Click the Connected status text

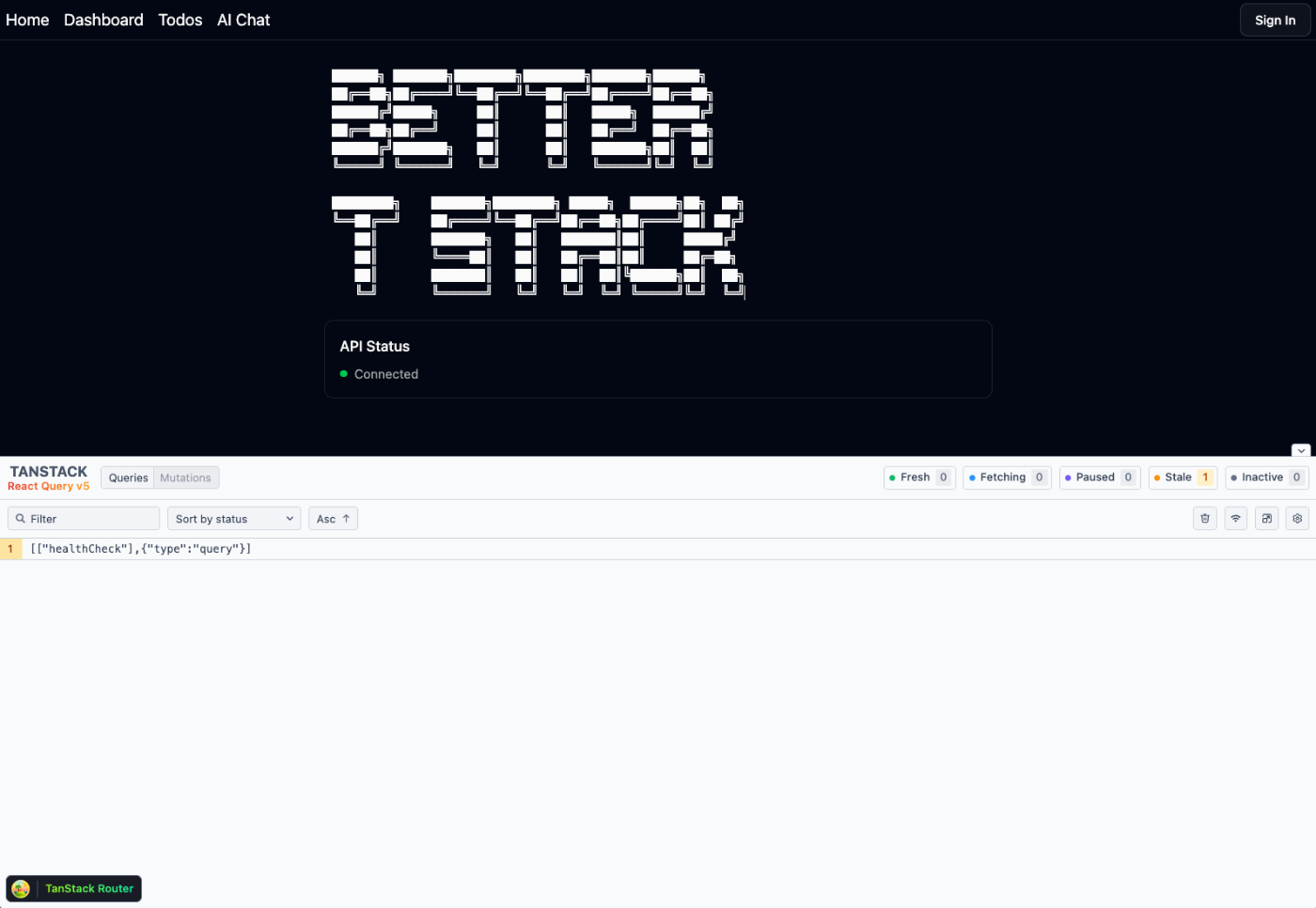coord(386,374)
